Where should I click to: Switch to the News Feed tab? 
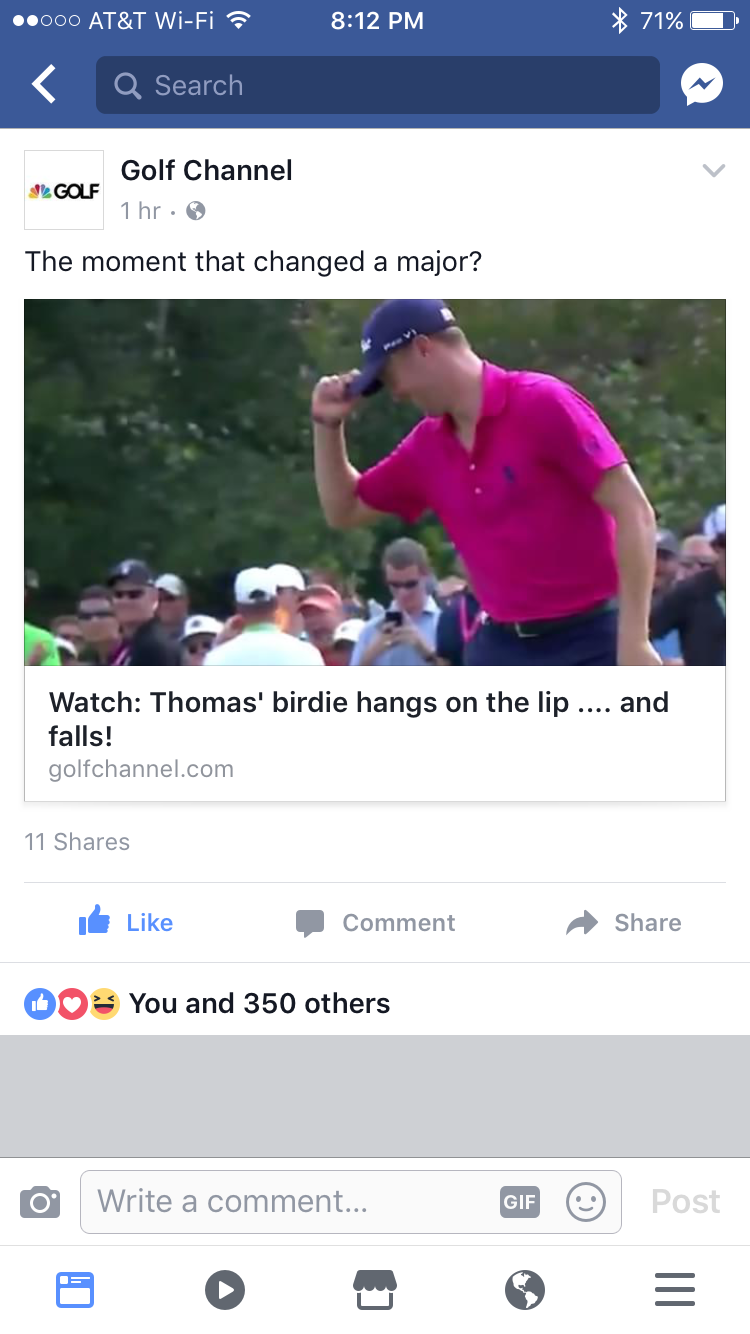pyautogui.click(x=75, y=1289)
